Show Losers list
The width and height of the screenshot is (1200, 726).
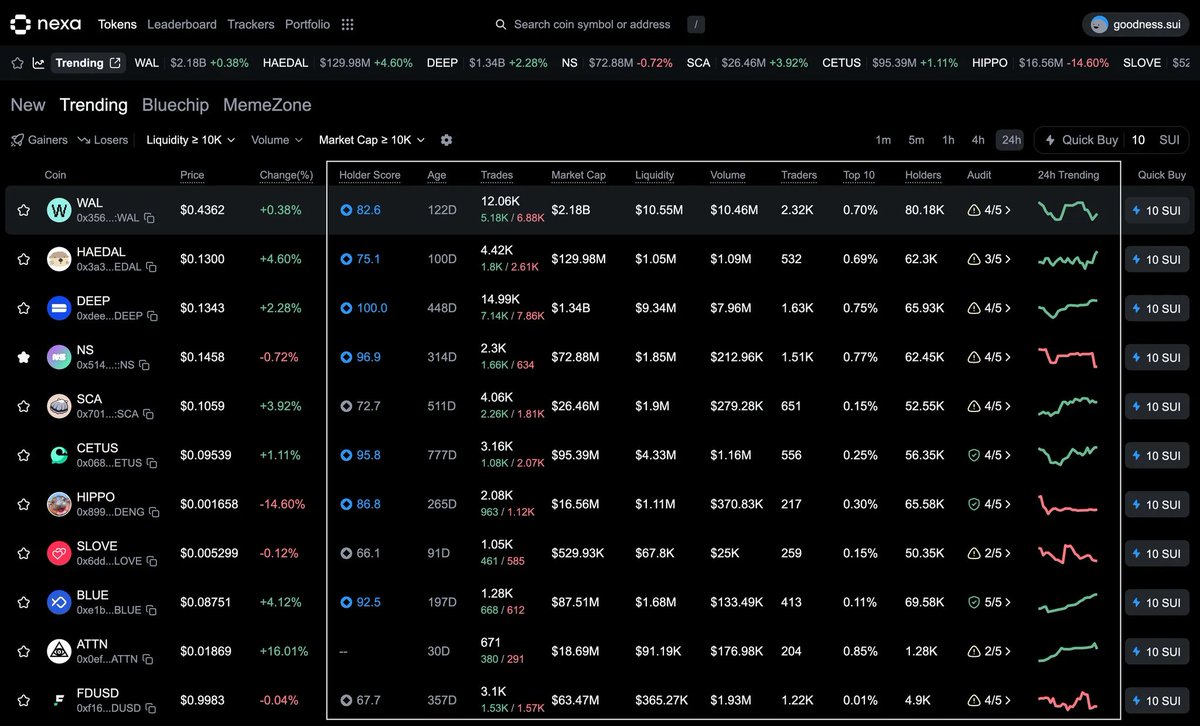pos(103,140)
